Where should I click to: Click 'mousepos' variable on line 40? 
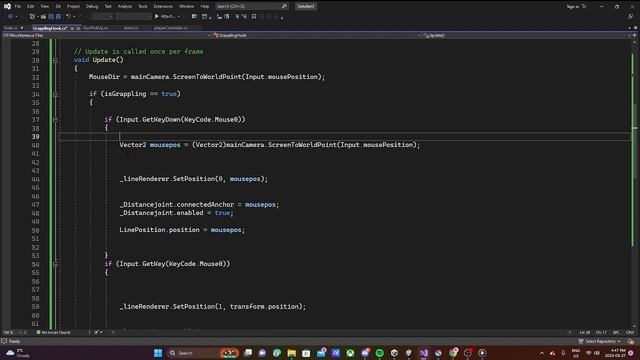165,145
